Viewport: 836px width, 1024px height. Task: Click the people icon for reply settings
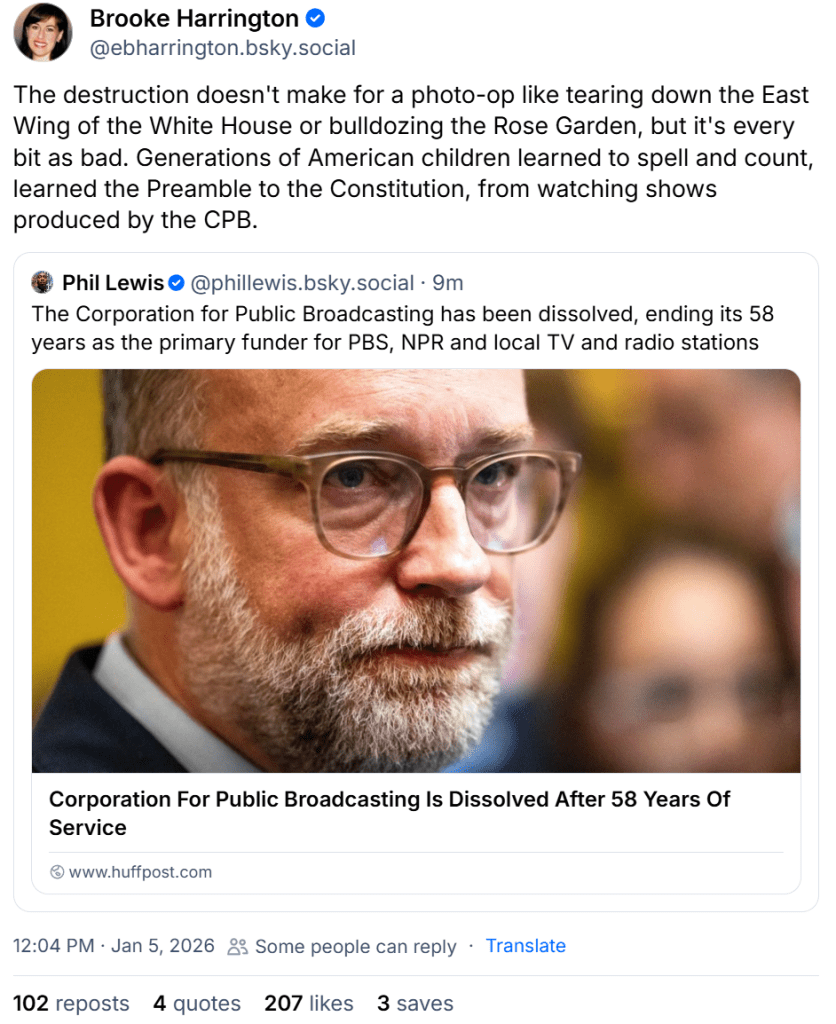(x=237, y=946)
